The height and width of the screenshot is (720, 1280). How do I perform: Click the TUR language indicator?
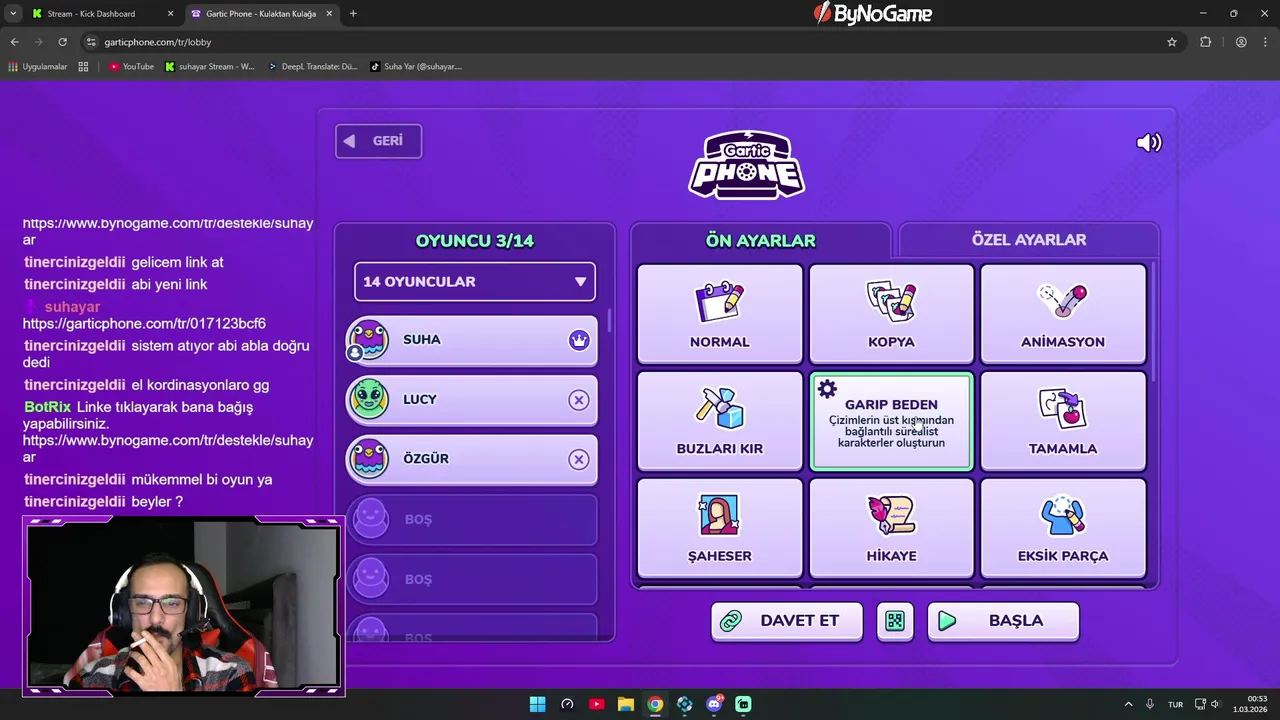click(1176, 704)
